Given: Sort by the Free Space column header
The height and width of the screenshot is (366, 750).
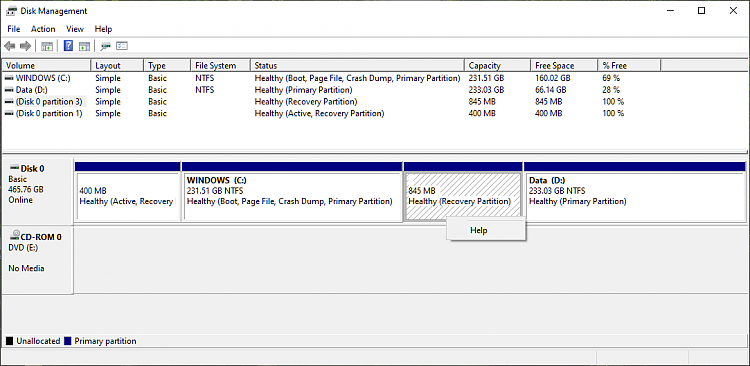Looking at the screenshot, I should click(x=564, y=66).
